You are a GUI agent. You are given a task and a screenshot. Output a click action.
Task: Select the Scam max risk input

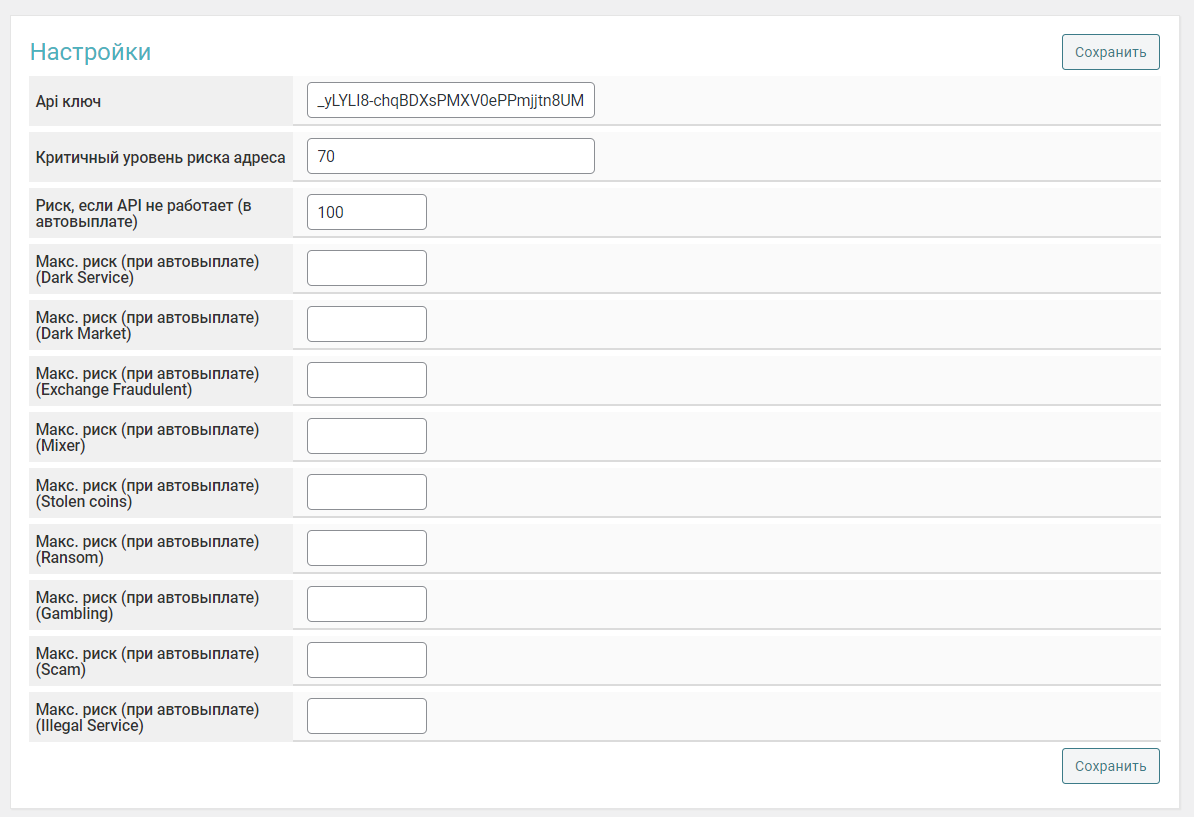366,660
